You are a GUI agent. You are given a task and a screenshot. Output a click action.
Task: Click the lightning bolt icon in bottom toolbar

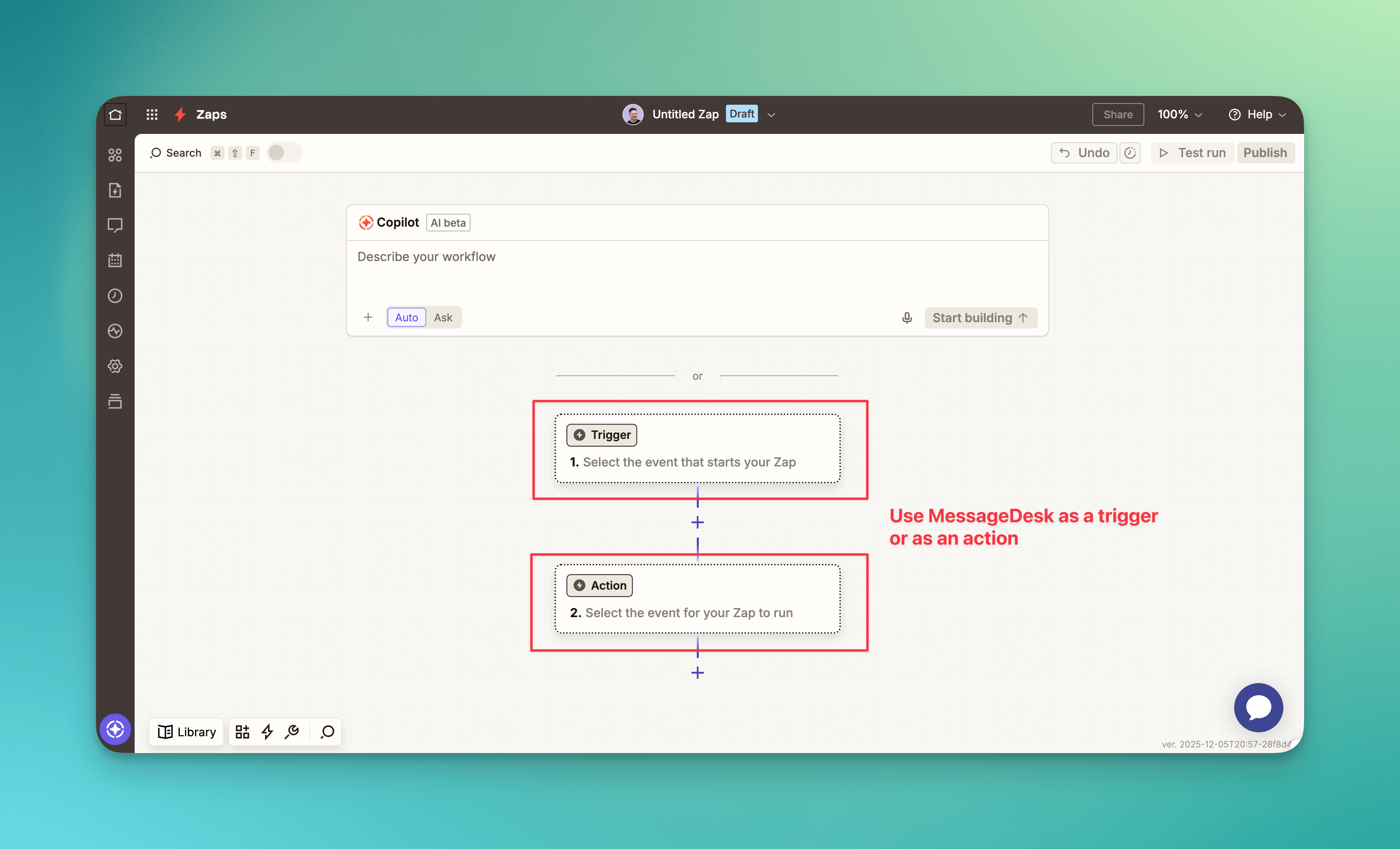(268, 731)
